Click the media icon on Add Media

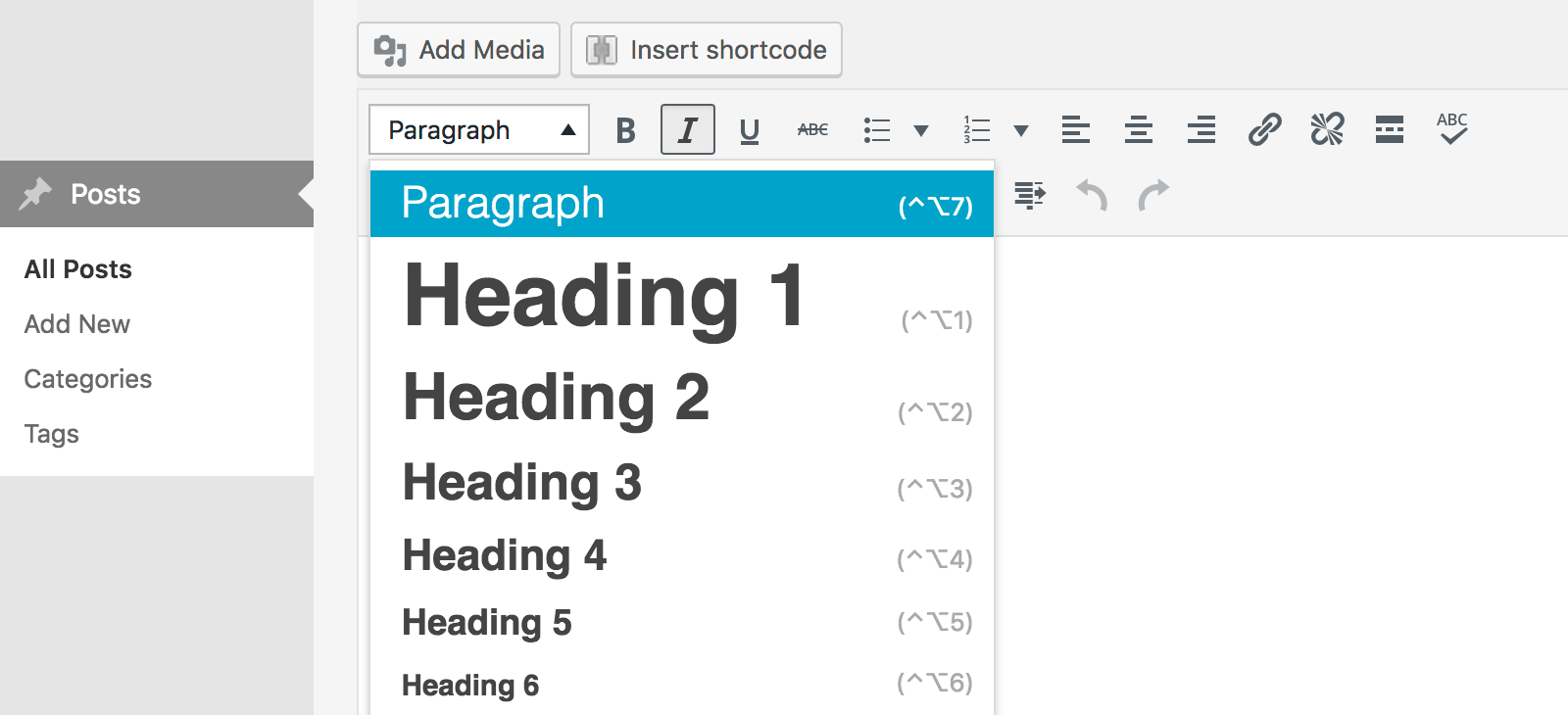390,50
